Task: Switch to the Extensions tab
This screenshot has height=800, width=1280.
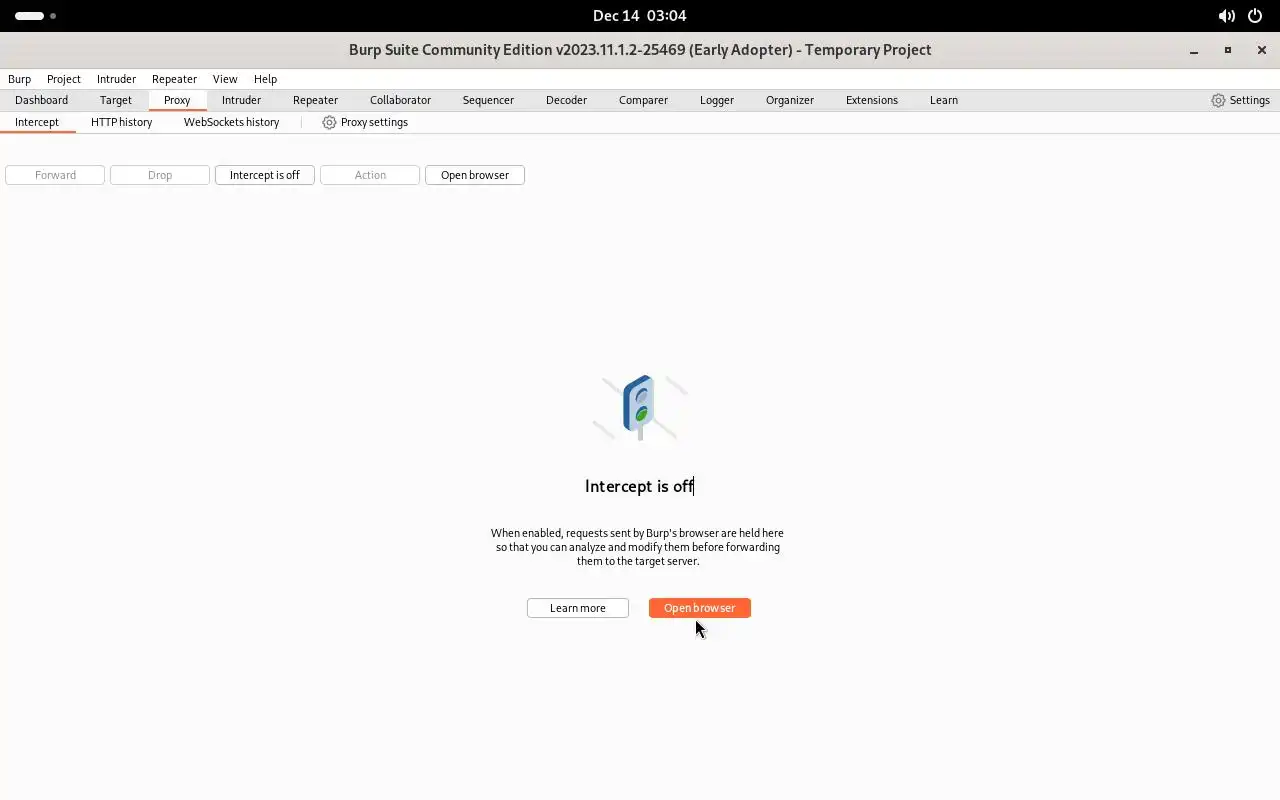Action: click(872, 100)
